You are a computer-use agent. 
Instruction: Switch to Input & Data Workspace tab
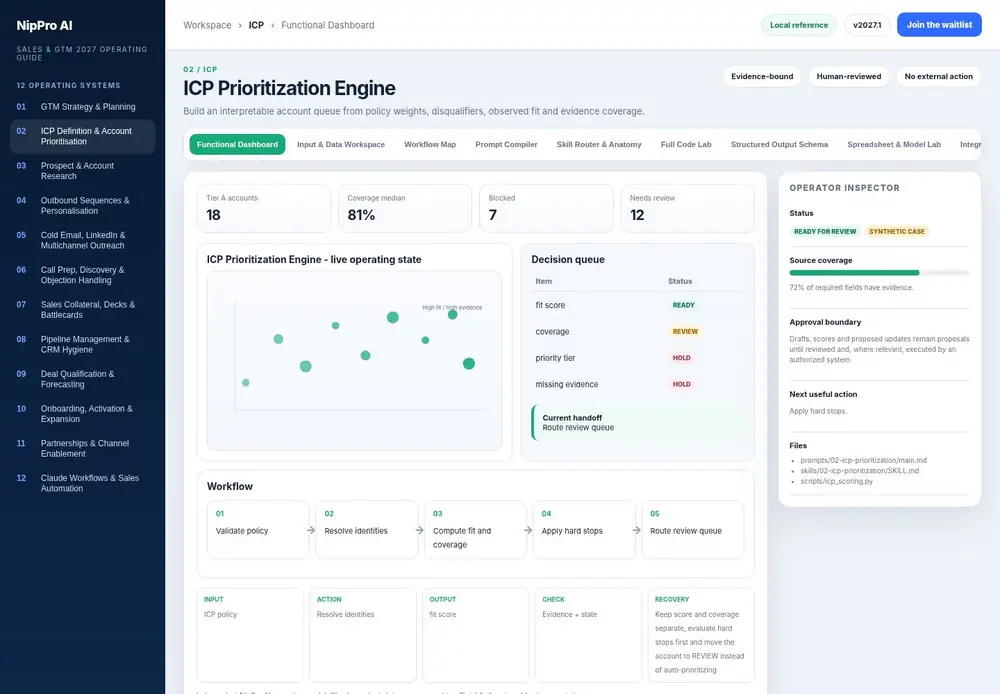(x=341, y=144)
